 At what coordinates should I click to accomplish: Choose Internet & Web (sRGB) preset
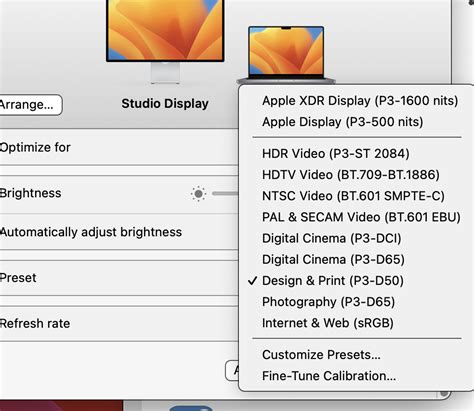click(328, 323)
